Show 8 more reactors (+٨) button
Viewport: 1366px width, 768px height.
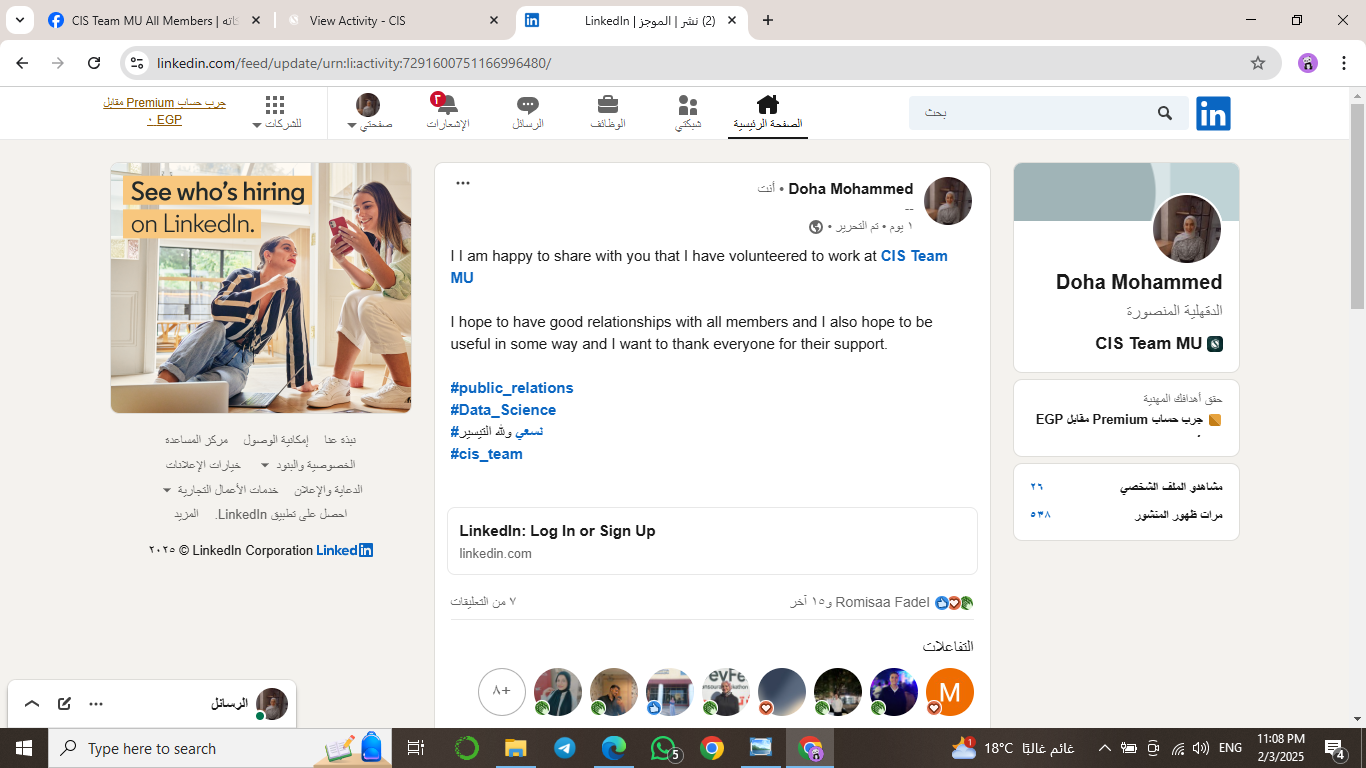pyautogui.click(x=502, y=692)
